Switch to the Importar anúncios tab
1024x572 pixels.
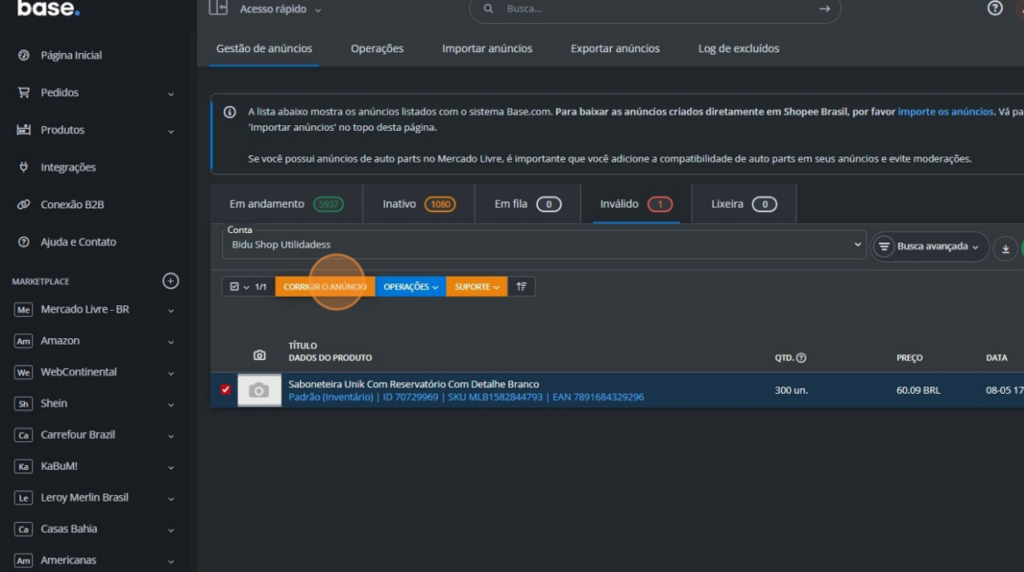pos(487,48)
